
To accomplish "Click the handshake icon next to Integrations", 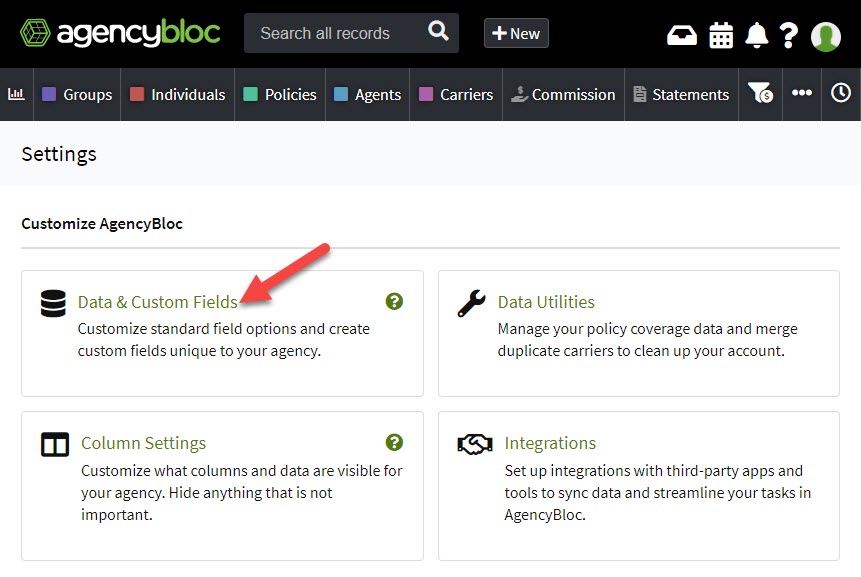I will click(x=474, y=443).
